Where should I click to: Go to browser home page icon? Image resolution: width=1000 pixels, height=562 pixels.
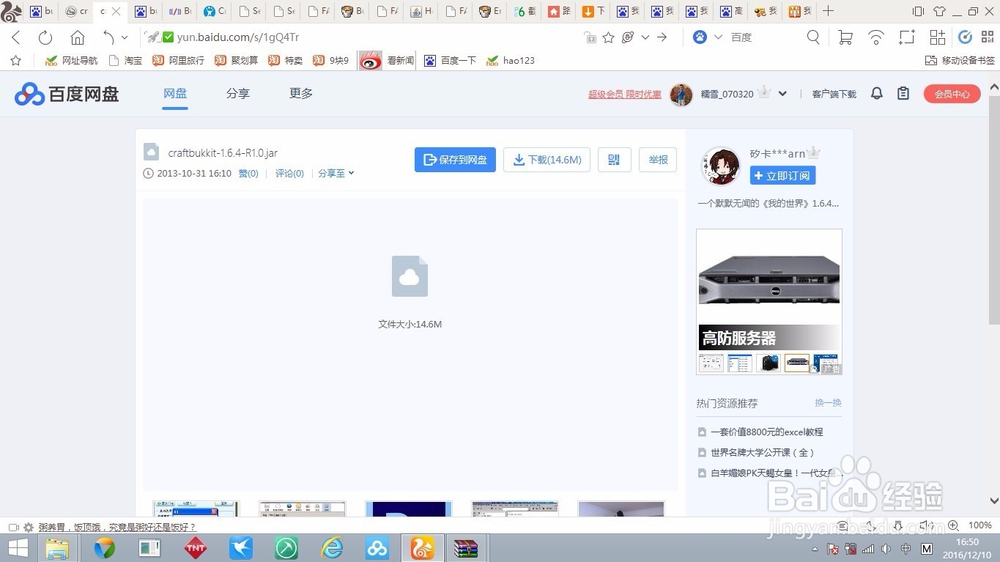[x=77, y=38]
